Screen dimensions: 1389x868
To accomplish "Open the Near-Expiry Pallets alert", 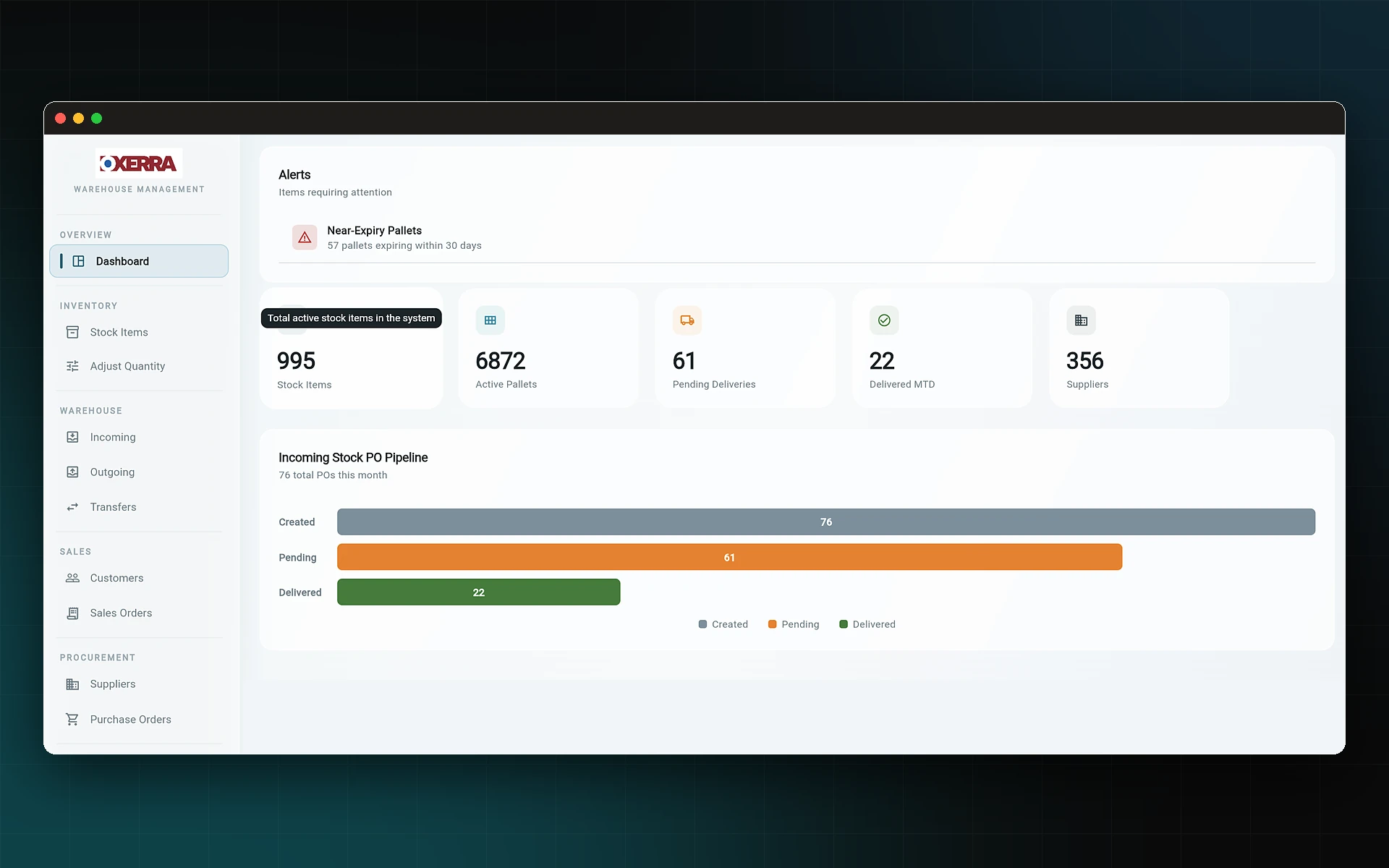I will pos(797,237).
